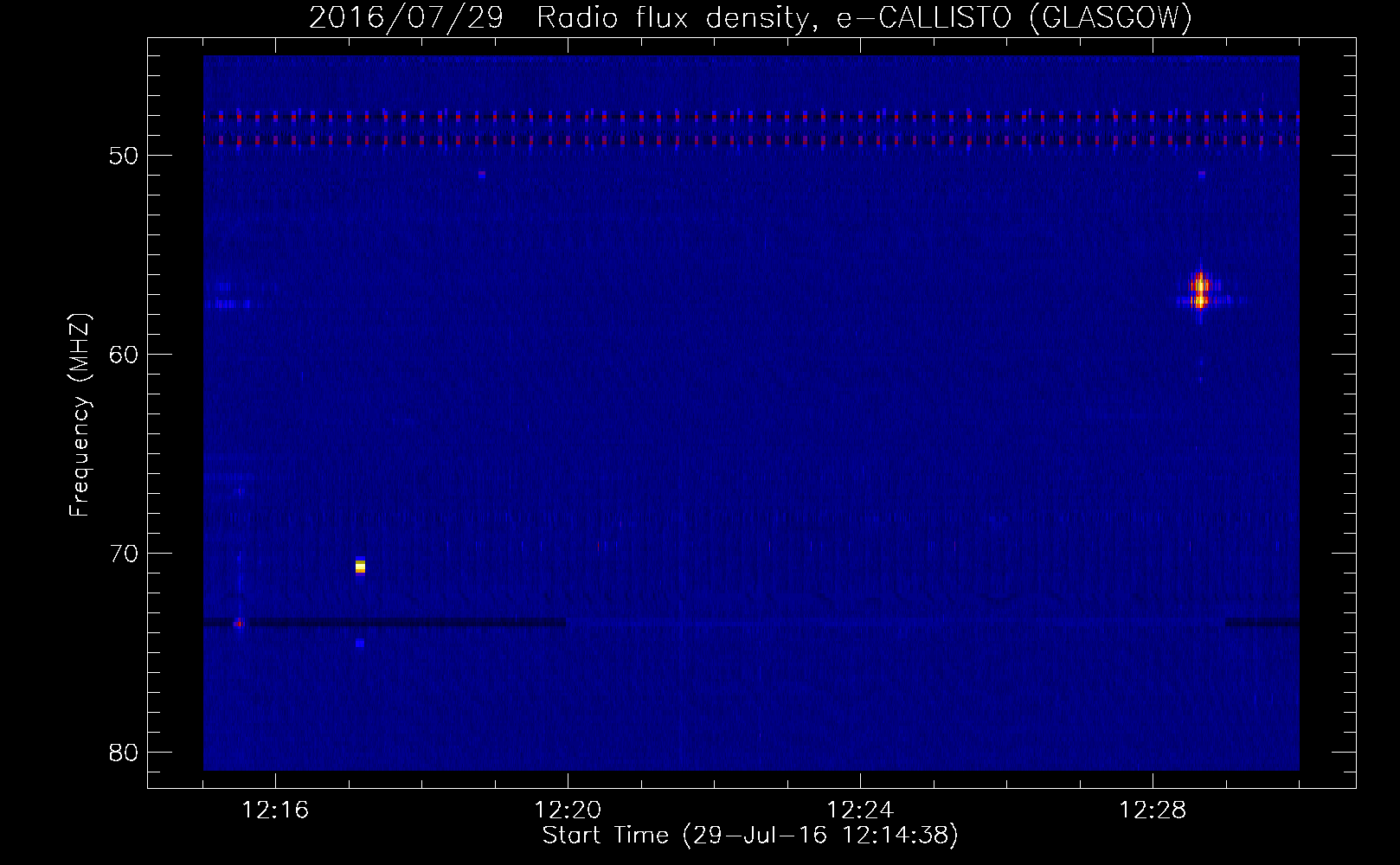Click the Frequency (MHZ) axis label

(80, 415)
